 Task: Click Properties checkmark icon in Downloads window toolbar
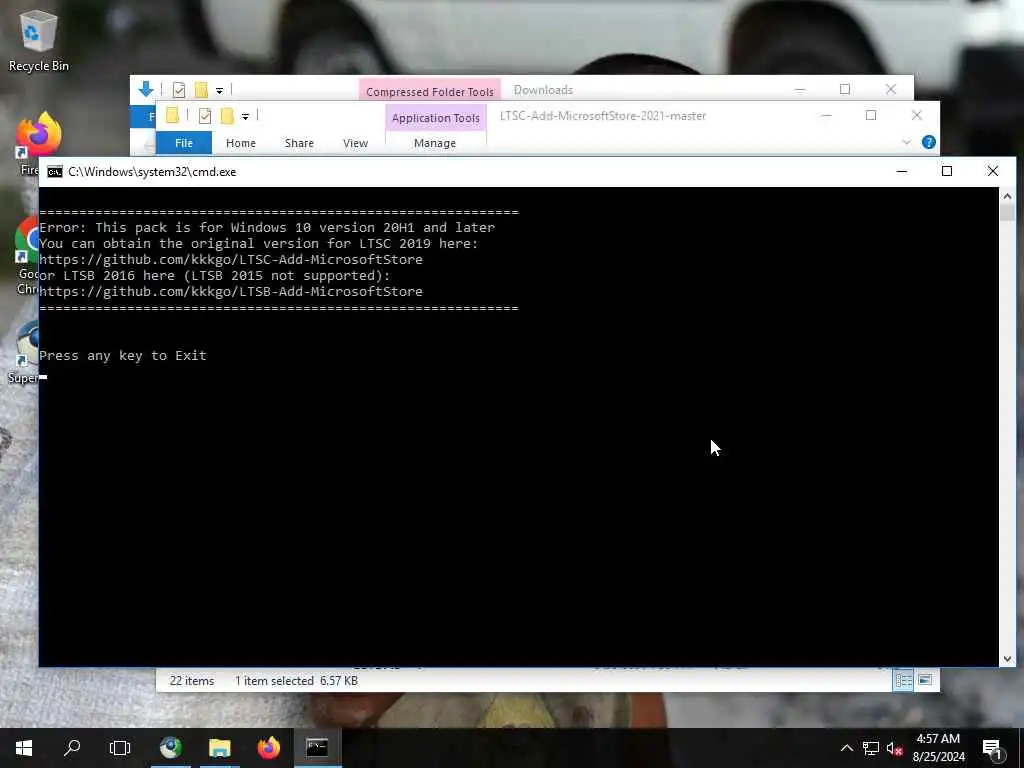click(178, 90)
